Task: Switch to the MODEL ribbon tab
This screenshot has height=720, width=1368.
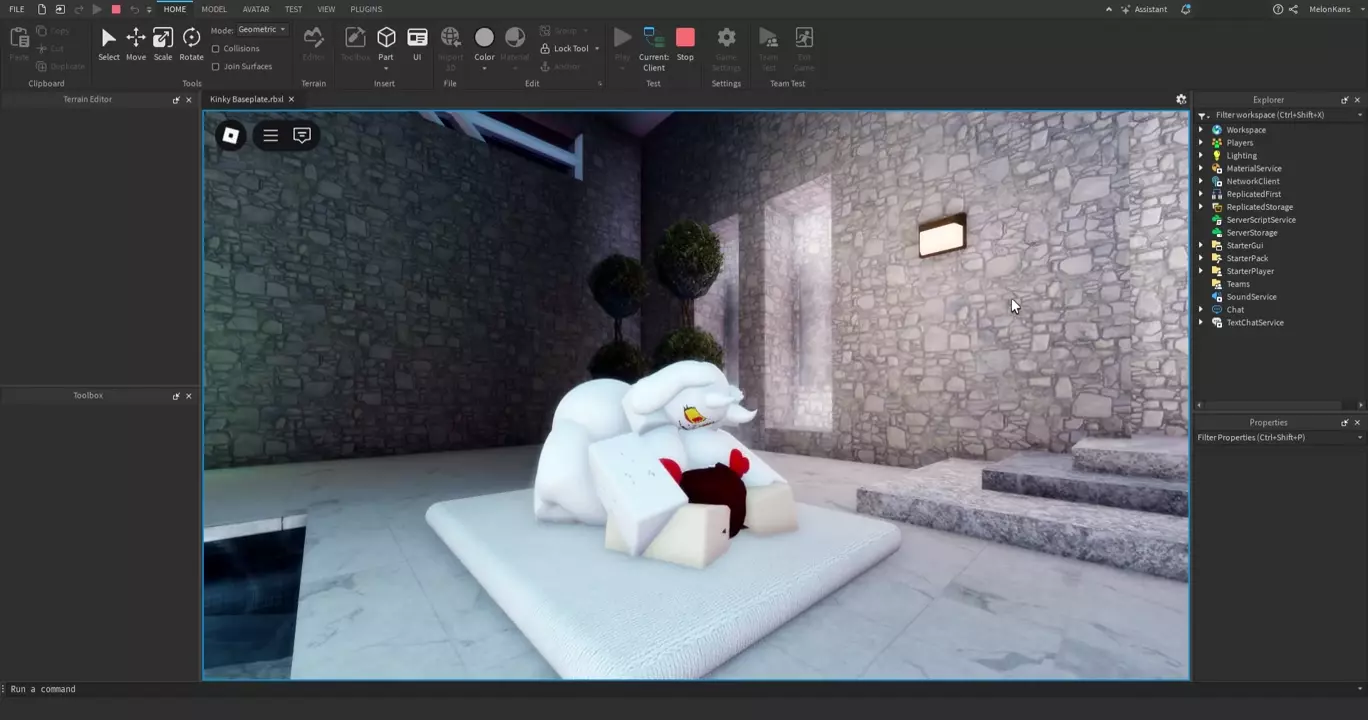Action: pyautogui.click(x=214, y=9)
